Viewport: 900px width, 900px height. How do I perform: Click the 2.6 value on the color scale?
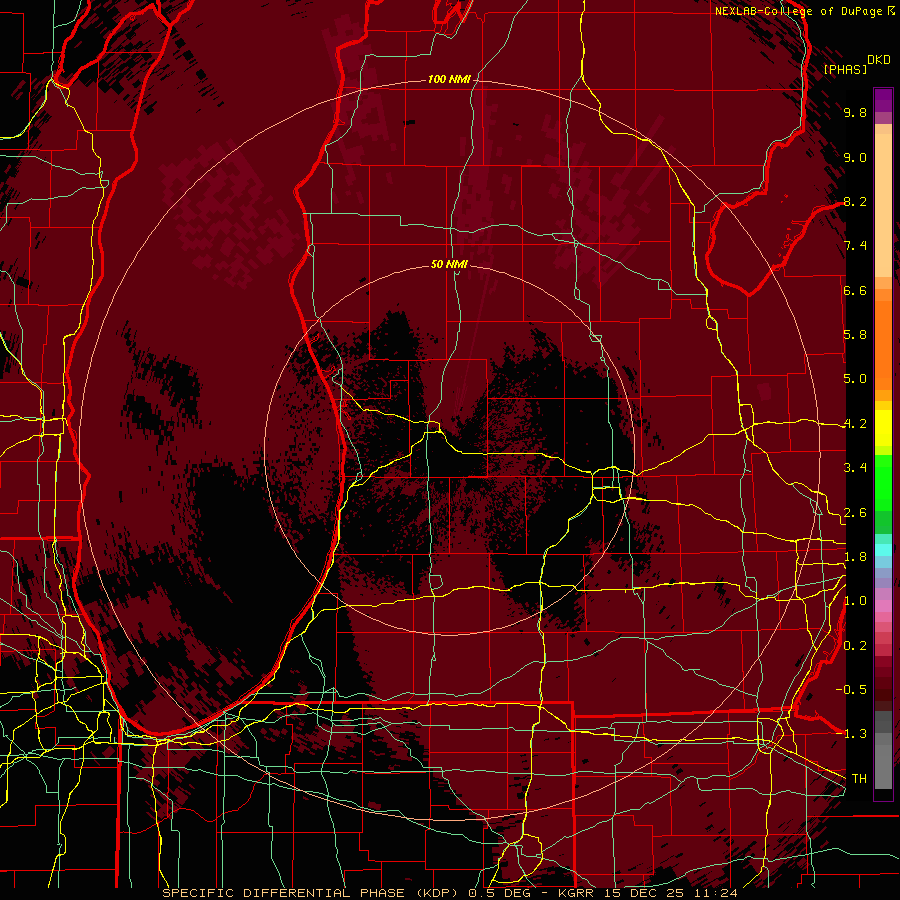855,513
